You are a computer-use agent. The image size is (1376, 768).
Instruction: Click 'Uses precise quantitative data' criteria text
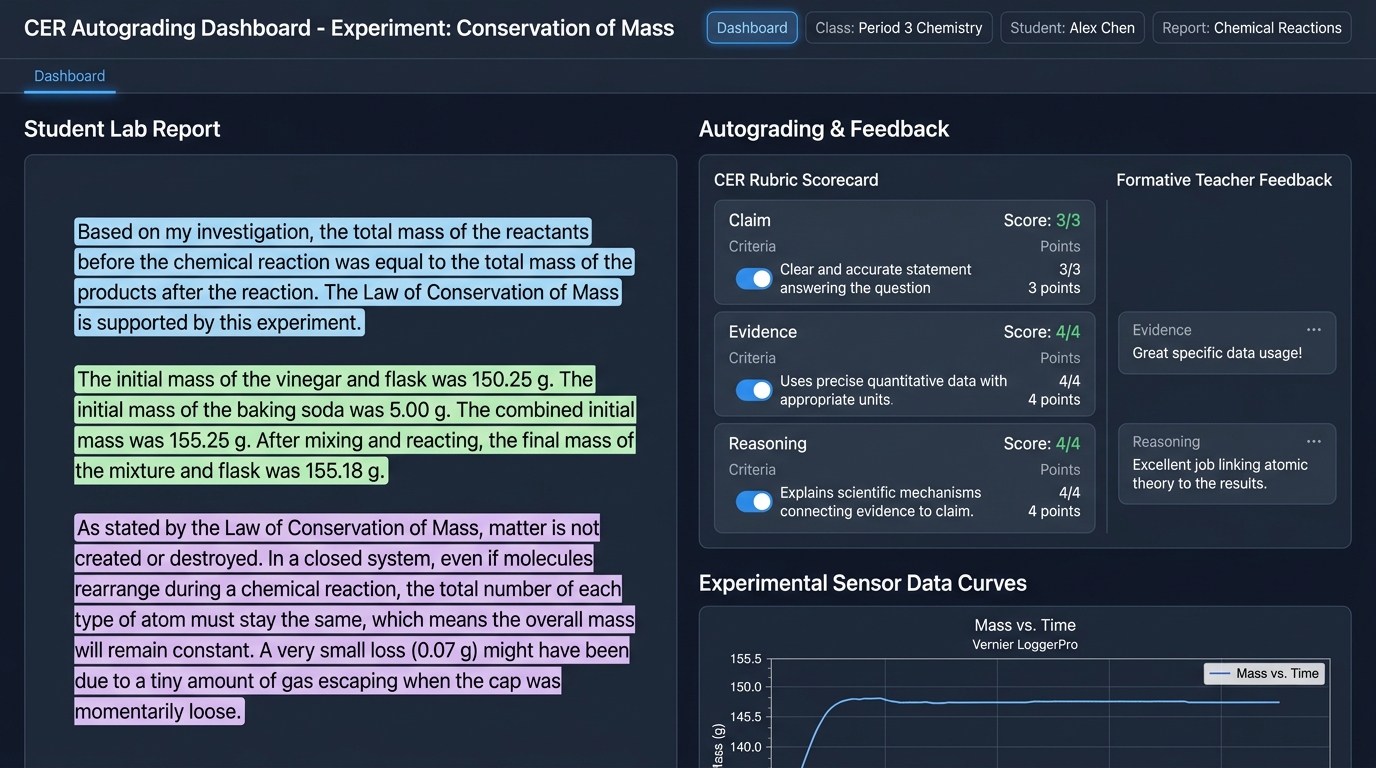[894, 390]
